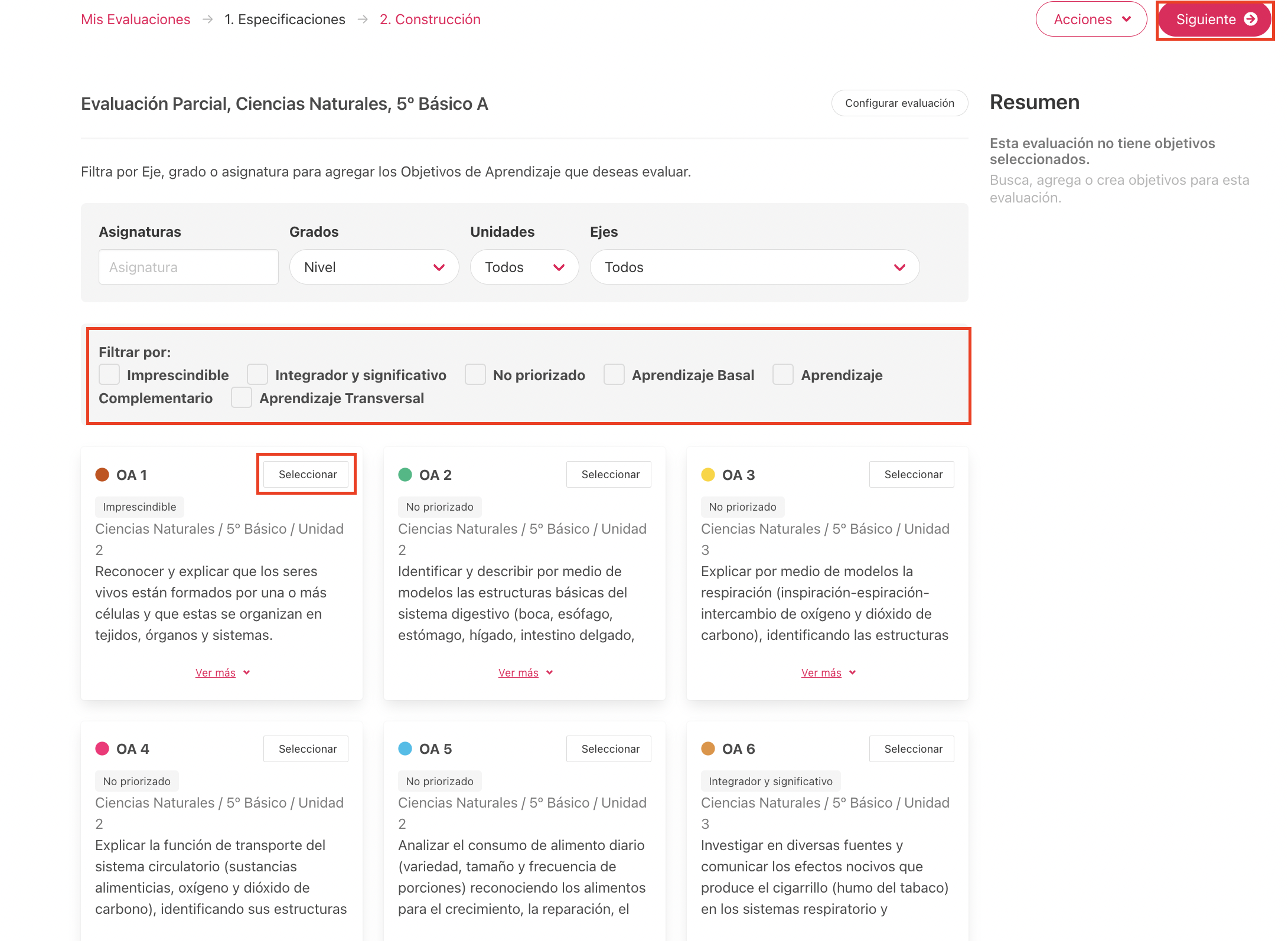Open the Acciones dropdown
Screen dimensions: 1288x941
[1091, 19]
